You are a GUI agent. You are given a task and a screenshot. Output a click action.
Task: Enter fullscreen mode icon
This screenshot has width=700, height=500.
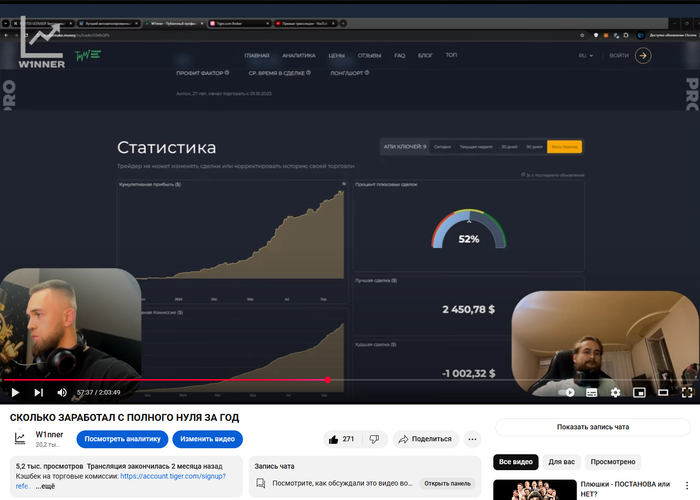tap(687, 392)
